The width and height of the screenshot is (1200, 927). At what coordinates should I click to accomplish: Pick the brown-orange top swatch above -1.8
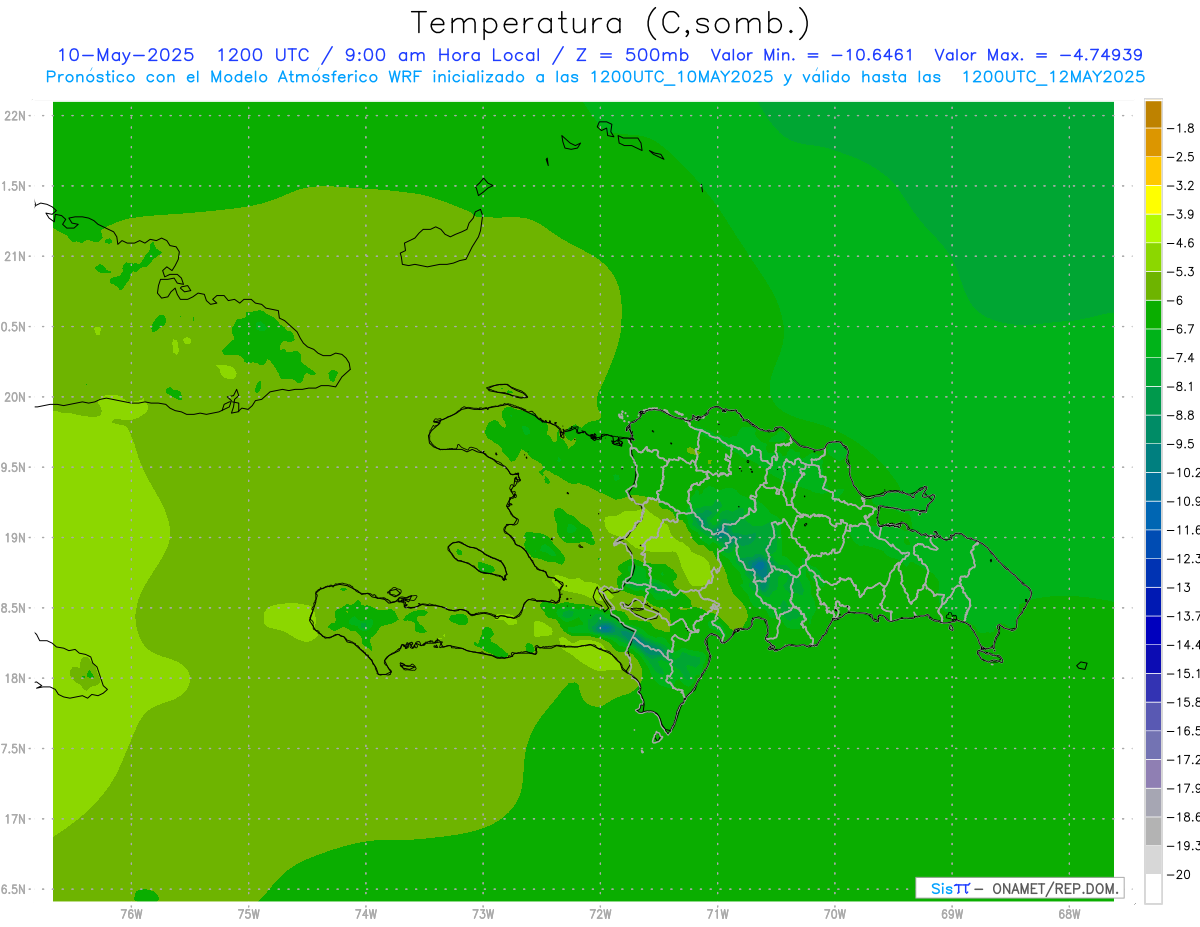[1153, 114]
